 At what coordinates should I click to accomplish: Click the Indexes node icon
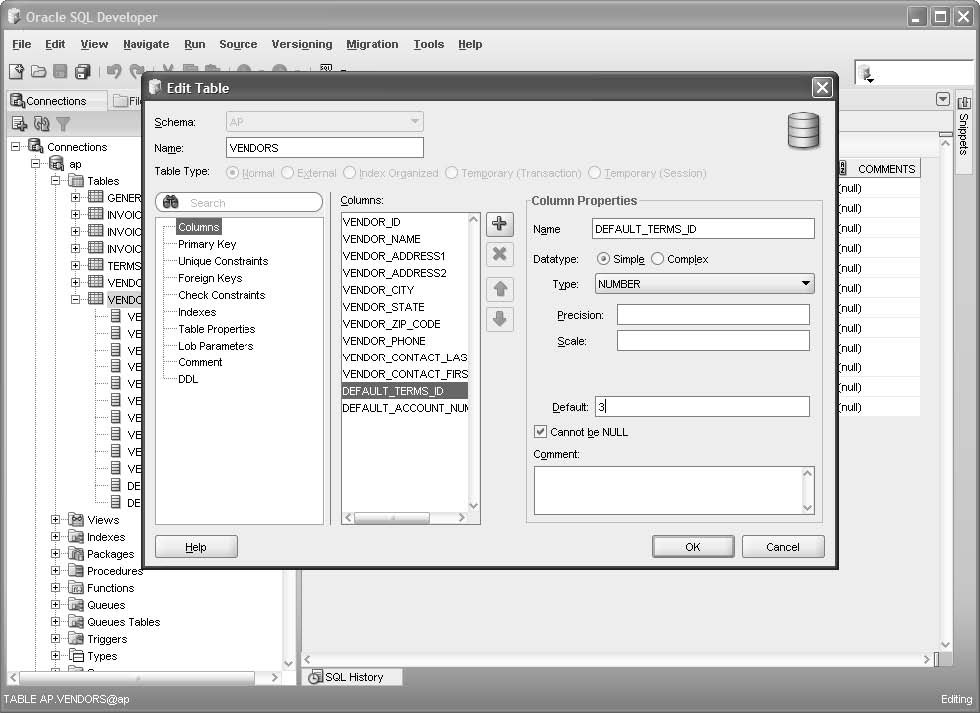point(76,537)
